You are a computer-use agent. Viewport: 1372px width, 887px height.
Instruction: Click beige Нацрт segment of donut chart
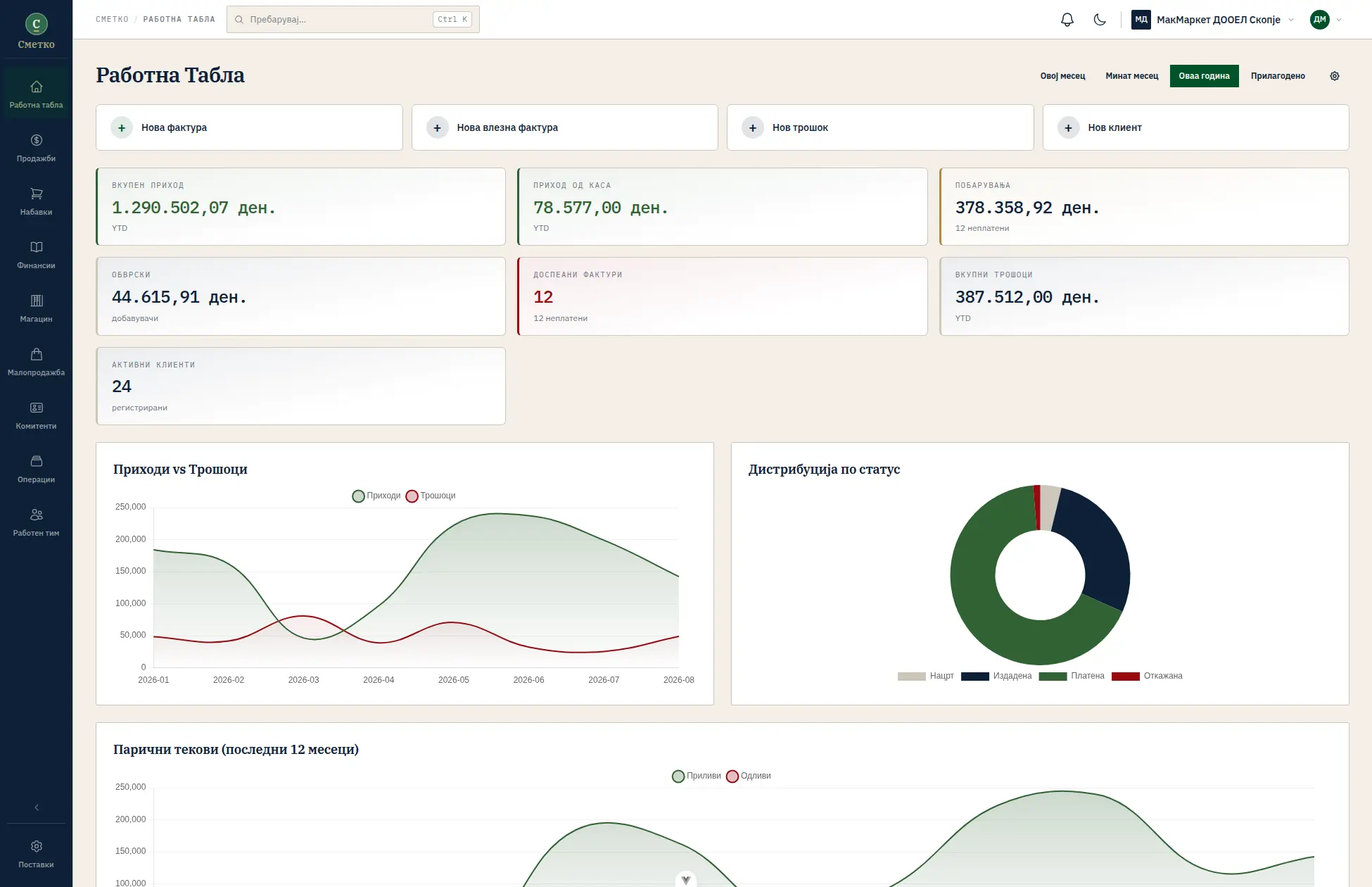1048,508
